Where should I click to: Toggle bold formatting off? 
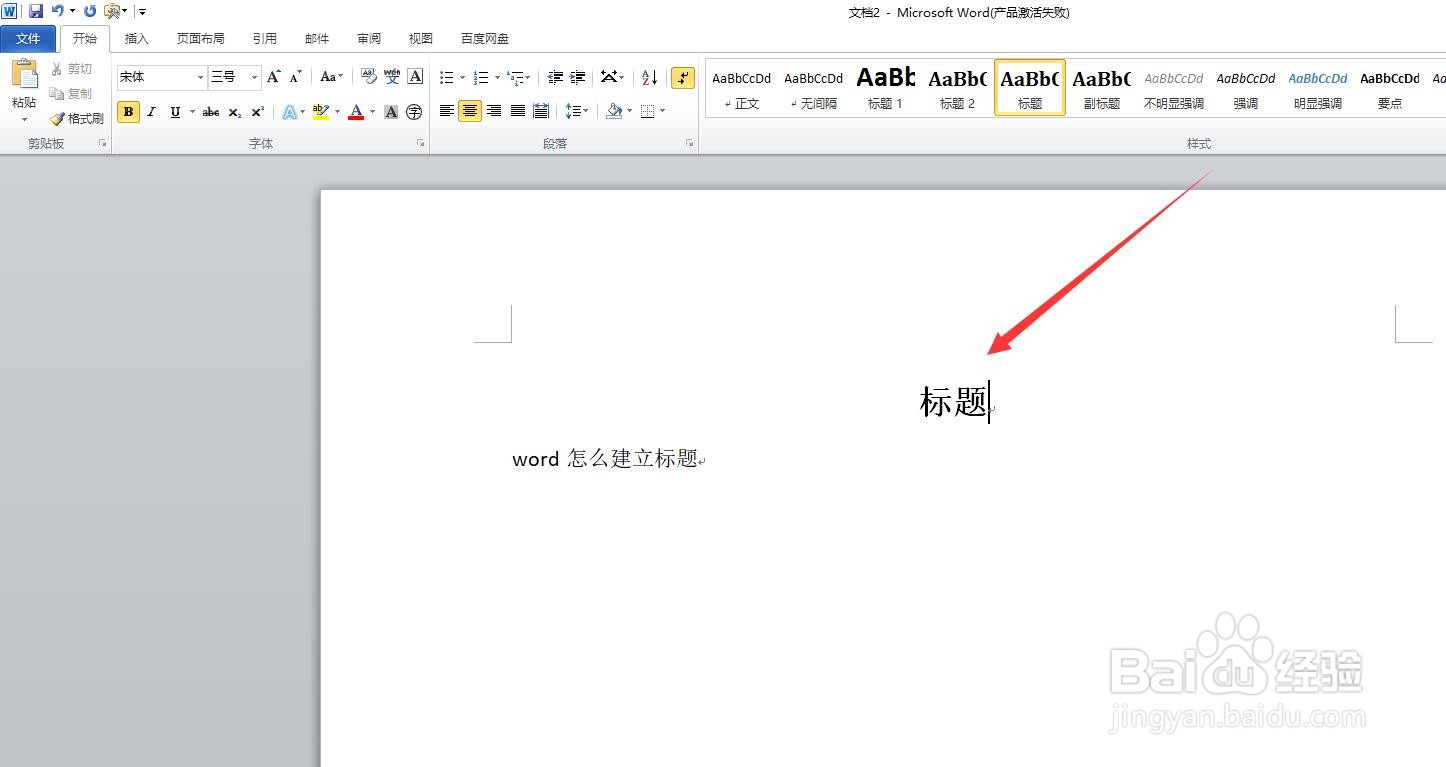point(128,111)
